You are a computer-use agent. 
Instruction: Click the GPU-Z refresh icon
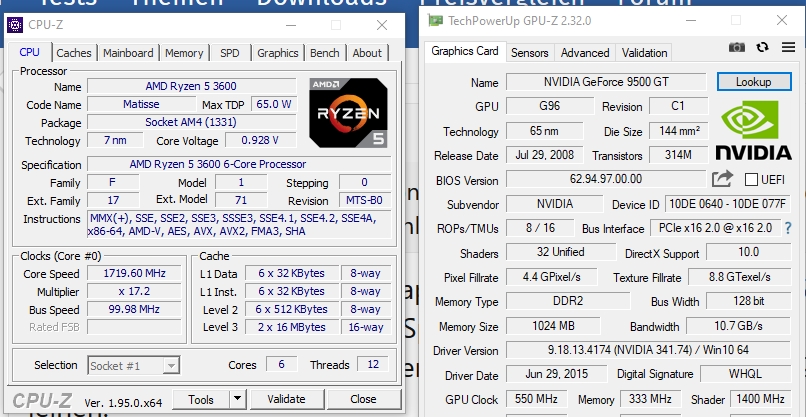pyautogui.click(x=762, y=47)
